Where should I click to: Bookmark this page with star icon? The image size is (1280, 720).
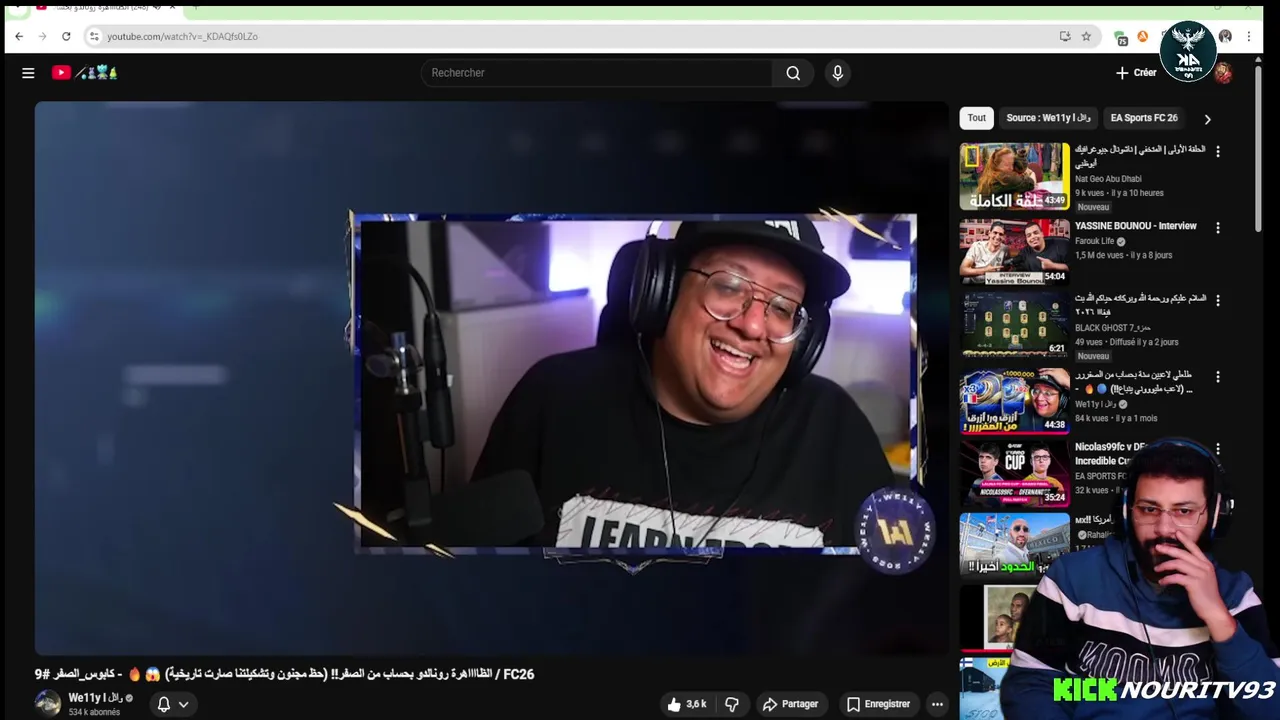pos(1086,36)
